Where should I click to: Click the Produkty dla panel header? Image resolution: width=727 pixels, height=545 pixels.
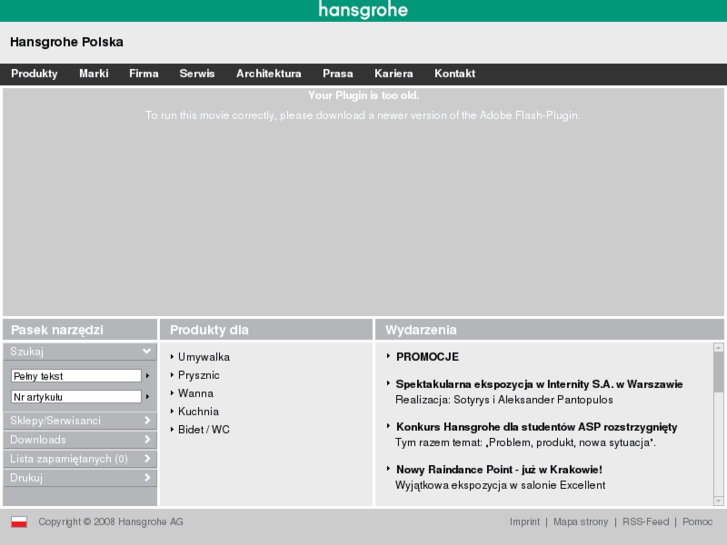coord(266,330)
